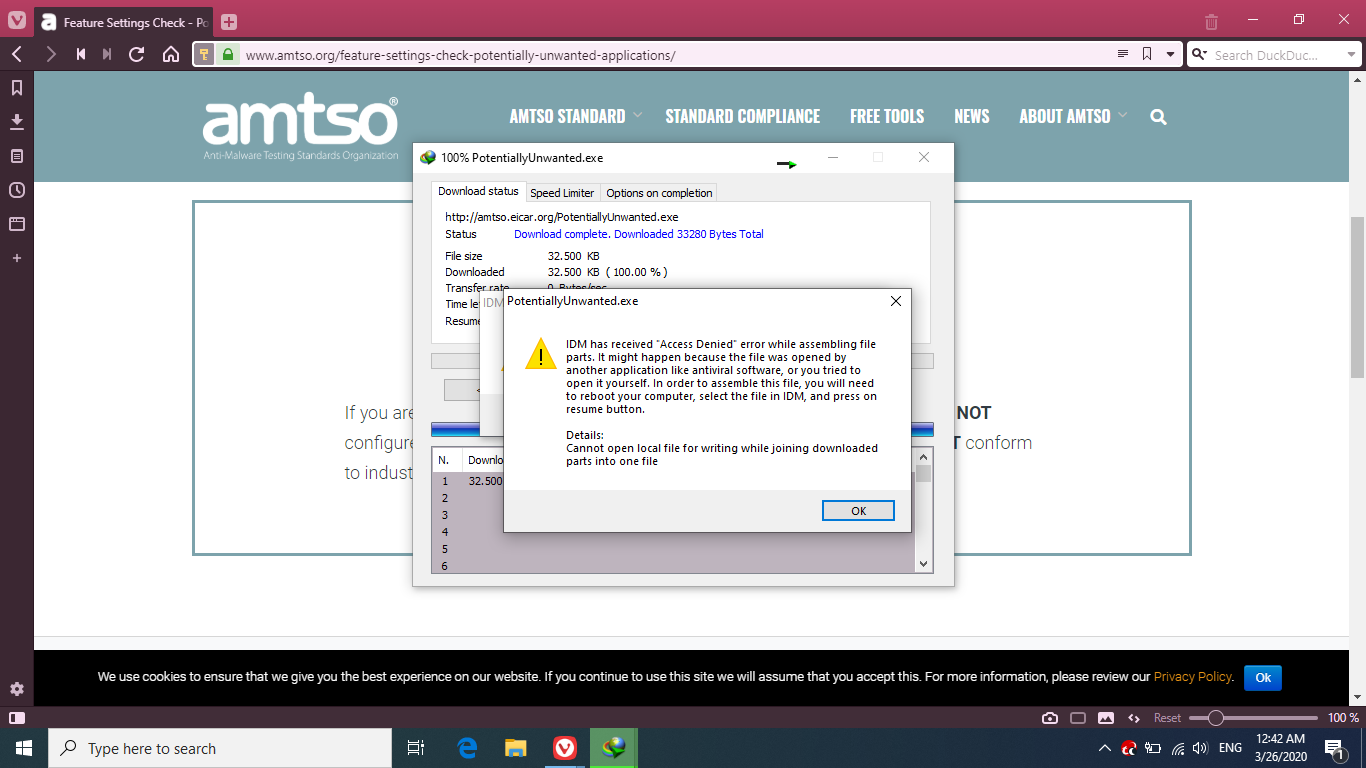The image size is (1366, 768).
Task: Toggle the side panel visibility
Action: click(16, 718)
